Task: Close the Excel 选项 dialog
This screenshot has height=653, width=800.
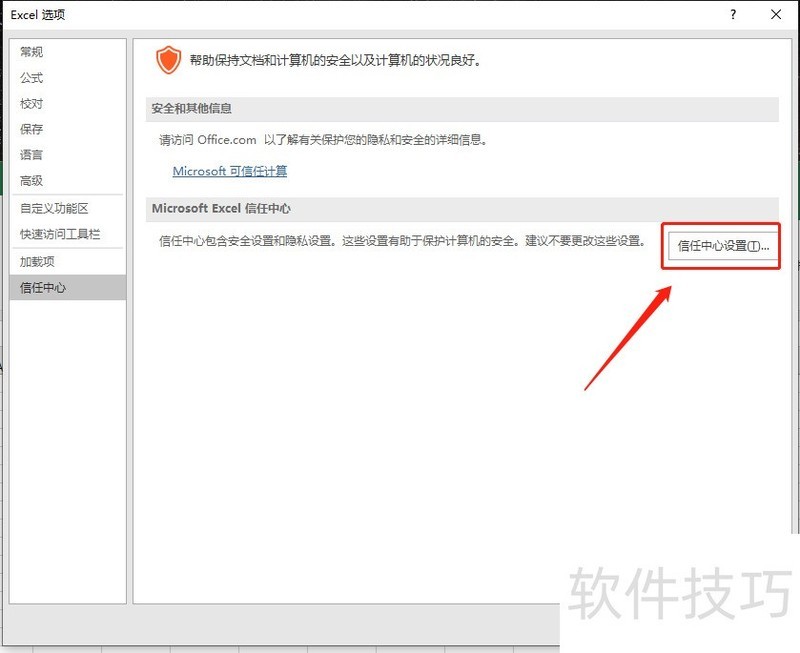Action: click(776, 14)
